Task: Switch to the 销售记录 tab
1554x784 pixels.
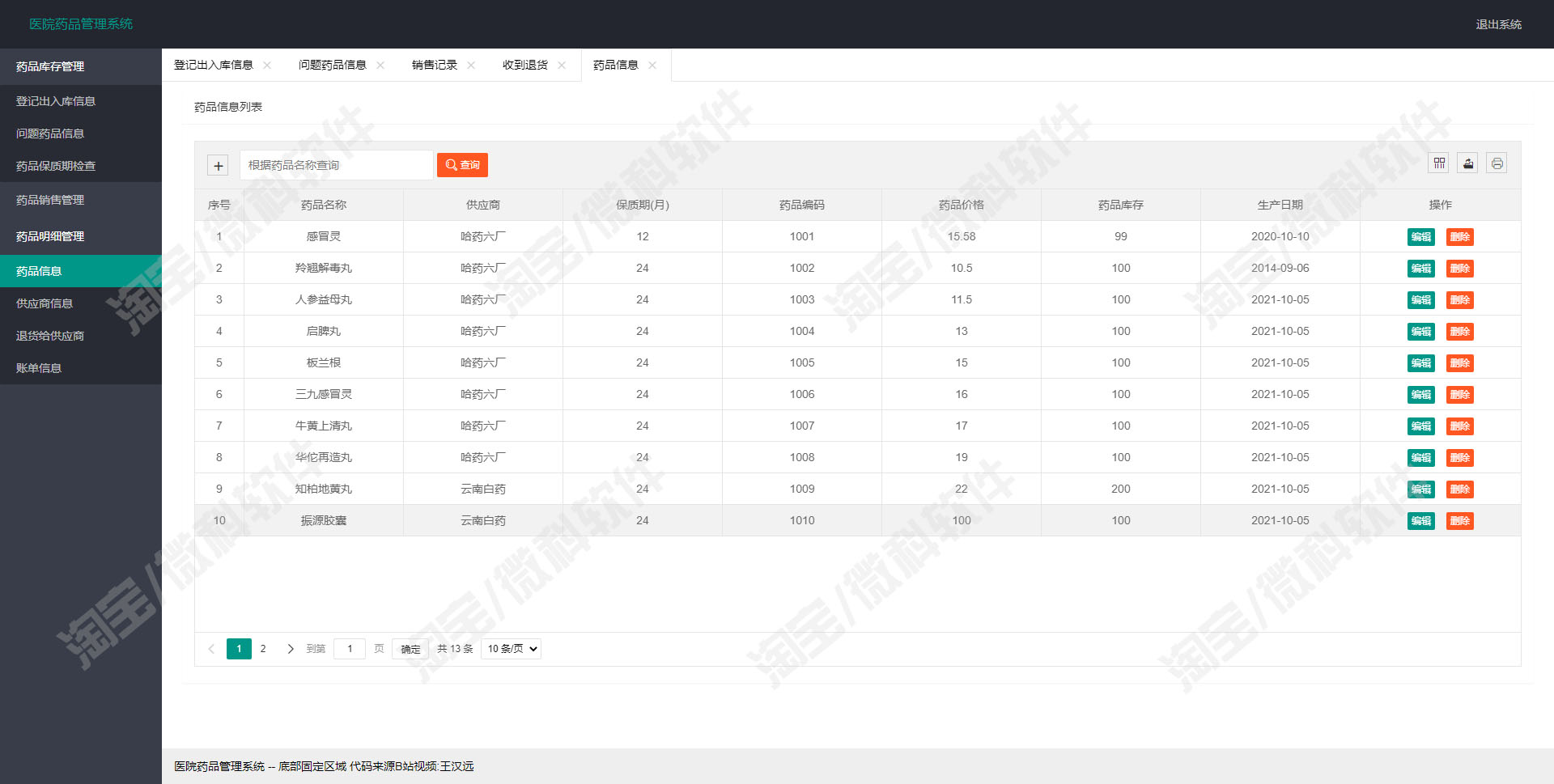Action: (x=435, y=65)
